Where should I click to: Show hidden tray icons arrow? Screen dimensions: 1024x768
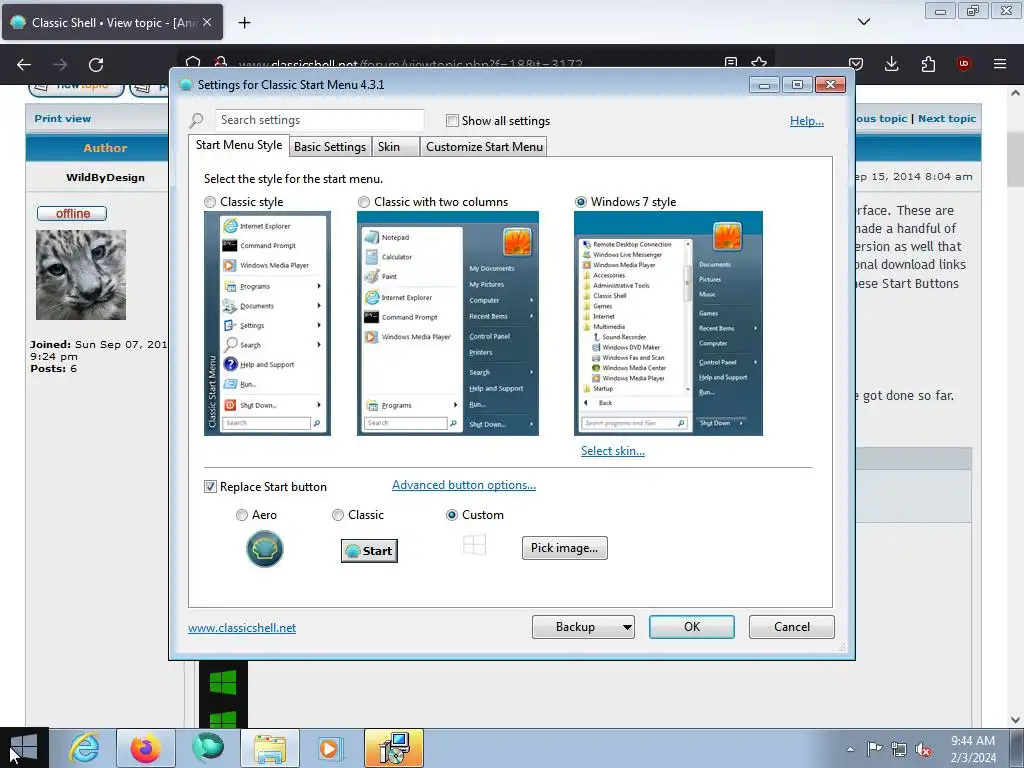pos(850,749)
